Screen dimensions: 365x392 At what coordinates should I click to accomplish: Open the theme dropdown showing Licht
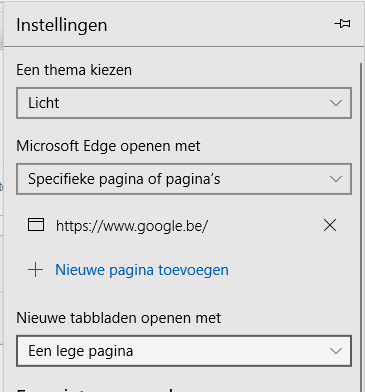184,103
